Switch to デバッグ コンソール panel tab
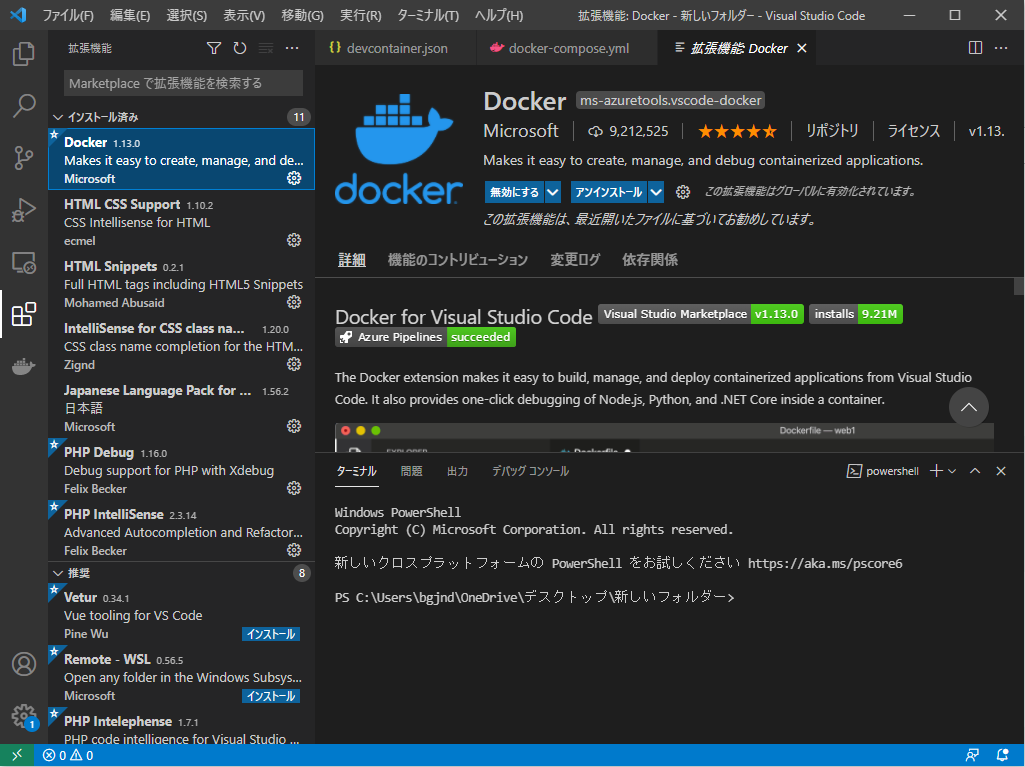The height and width of the screenshot is (767, 1025). point(530,471)
